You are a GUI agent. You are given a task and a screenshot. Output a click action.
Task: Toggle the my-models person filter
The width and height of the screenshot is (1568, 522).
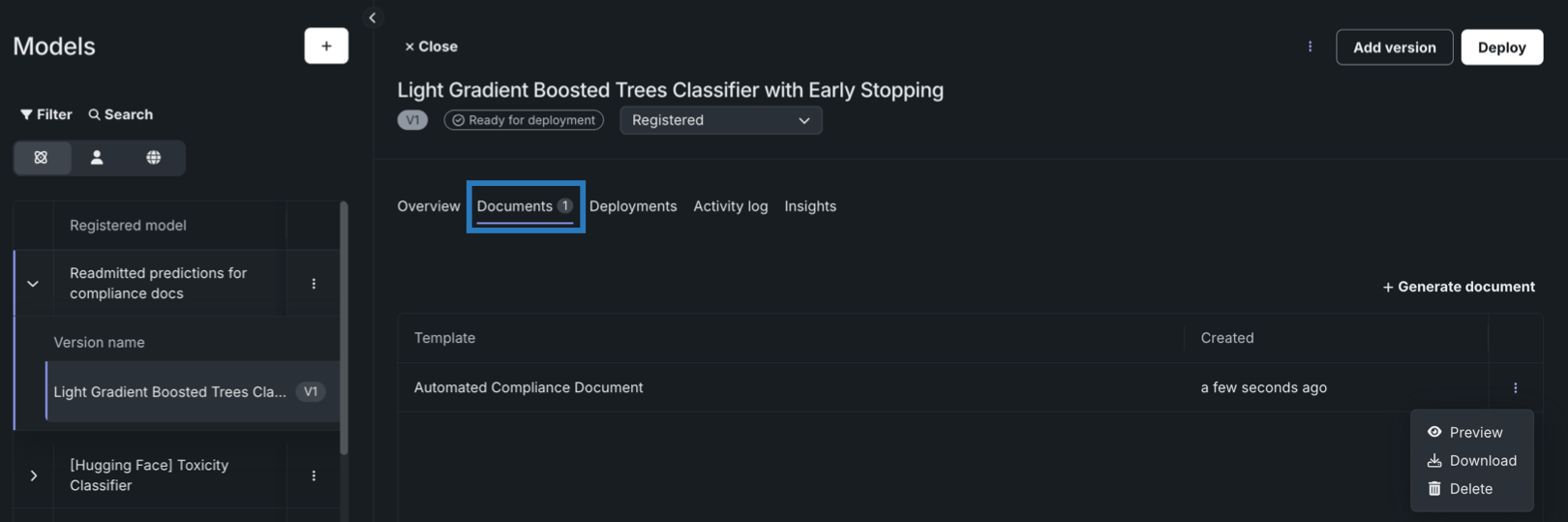[x=97, y=158]
